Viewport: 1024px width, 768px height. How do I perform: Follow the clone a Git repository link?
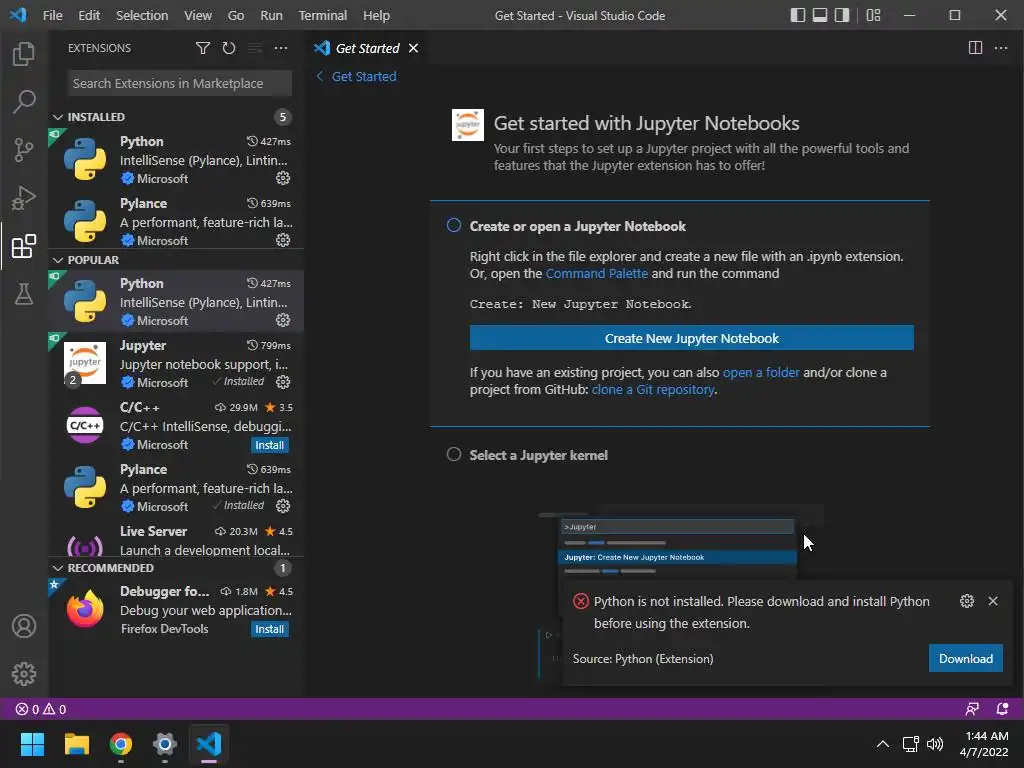point(652,389)
